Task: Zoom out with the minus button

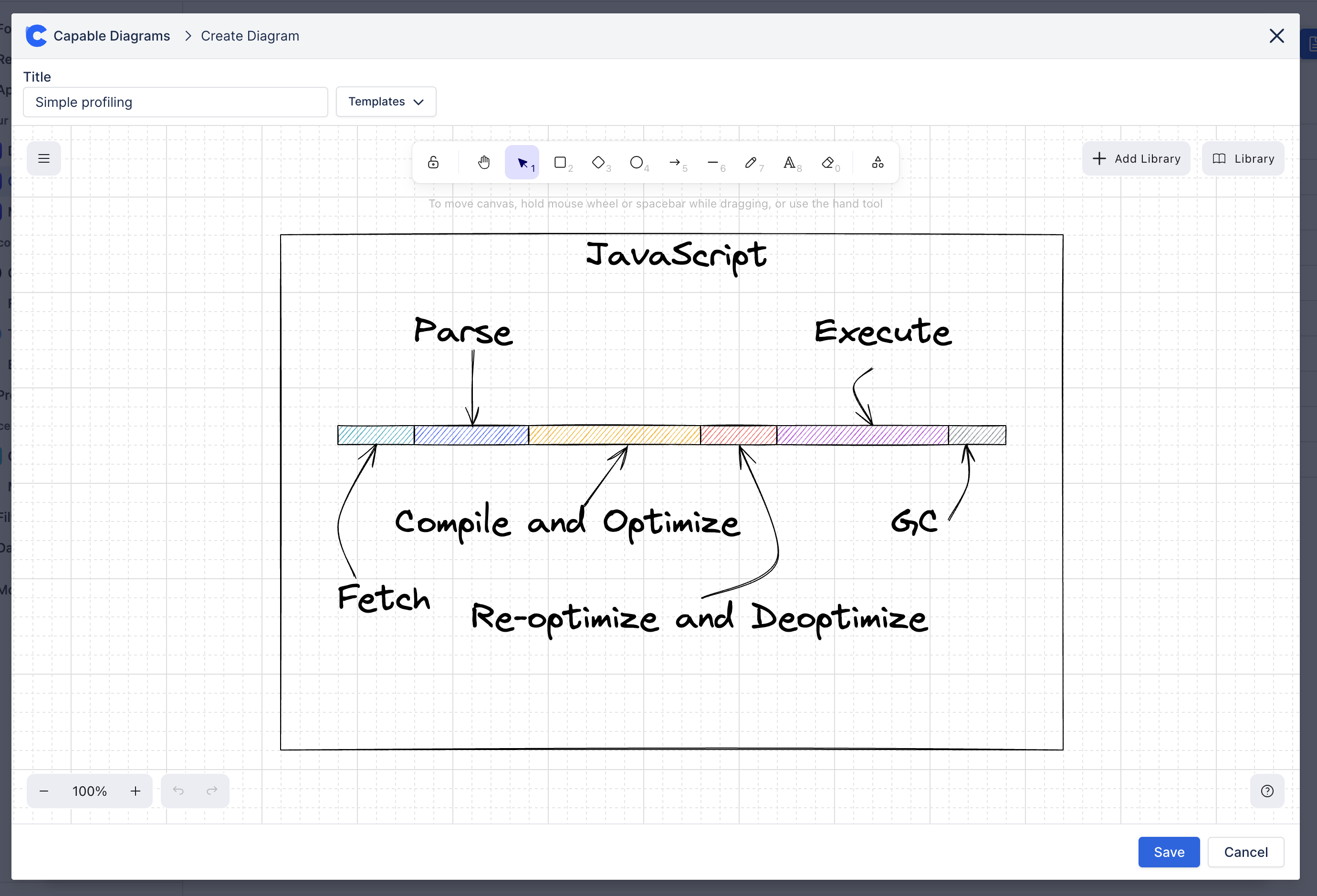Action: (x=43, y=791)
